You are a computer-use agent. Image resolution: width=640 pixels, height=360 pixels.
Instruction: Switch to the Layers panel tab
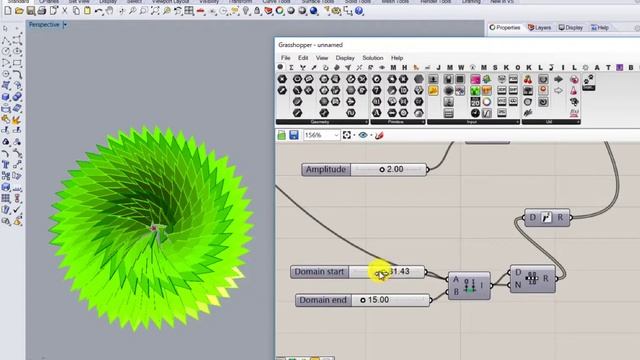(x=539, y=28)
